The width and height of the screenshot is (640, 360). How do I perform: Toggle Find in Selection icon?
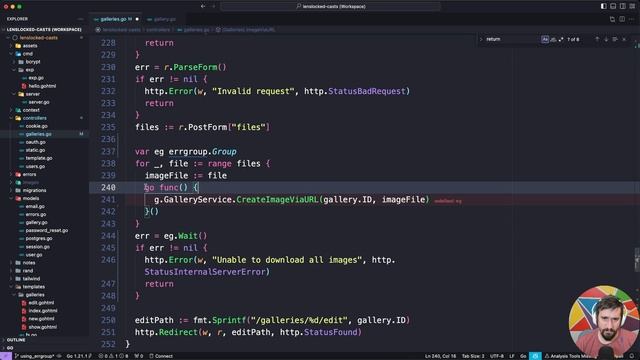[x=615, y=39]
